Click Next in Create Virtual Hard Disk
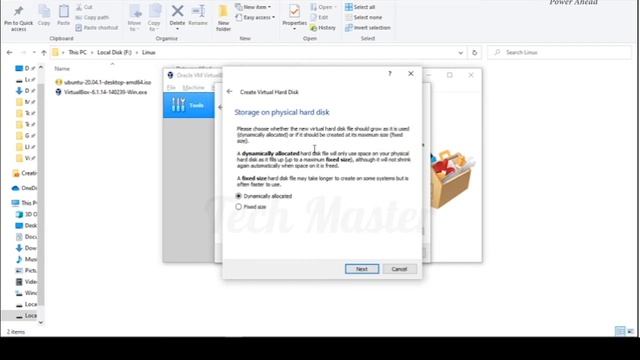Viewport: 640px width, 360px height. (x=362, y=269)
